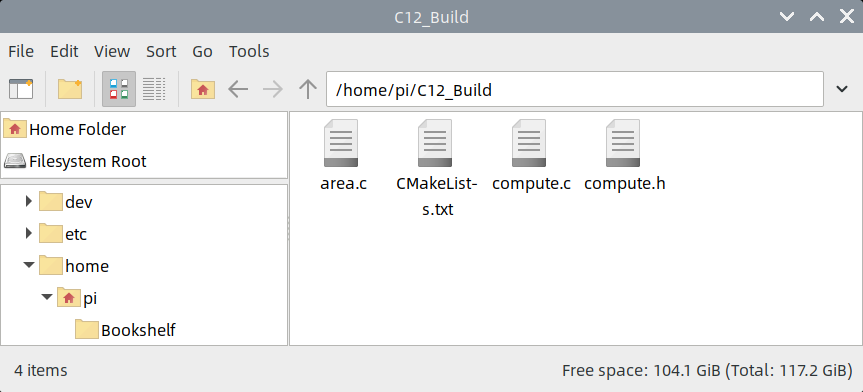The height and width of the screenshot is (392, 863).
Task: Go to home folder via toolbar icon
Action: pyautogui.click(x=203, y=89)
